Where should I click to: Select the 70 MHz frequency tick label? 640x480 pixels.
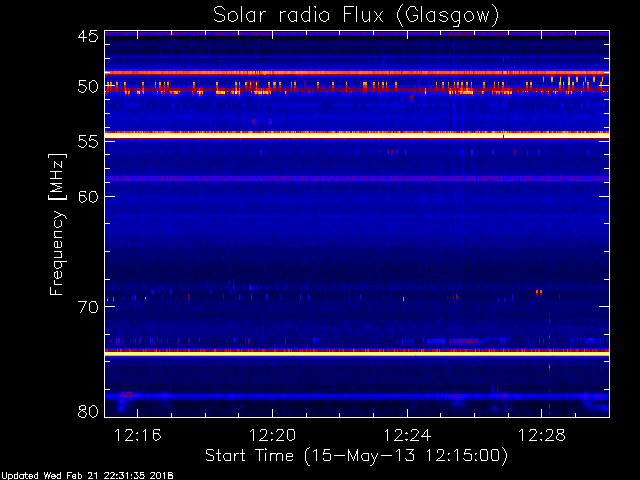(88, 307)
